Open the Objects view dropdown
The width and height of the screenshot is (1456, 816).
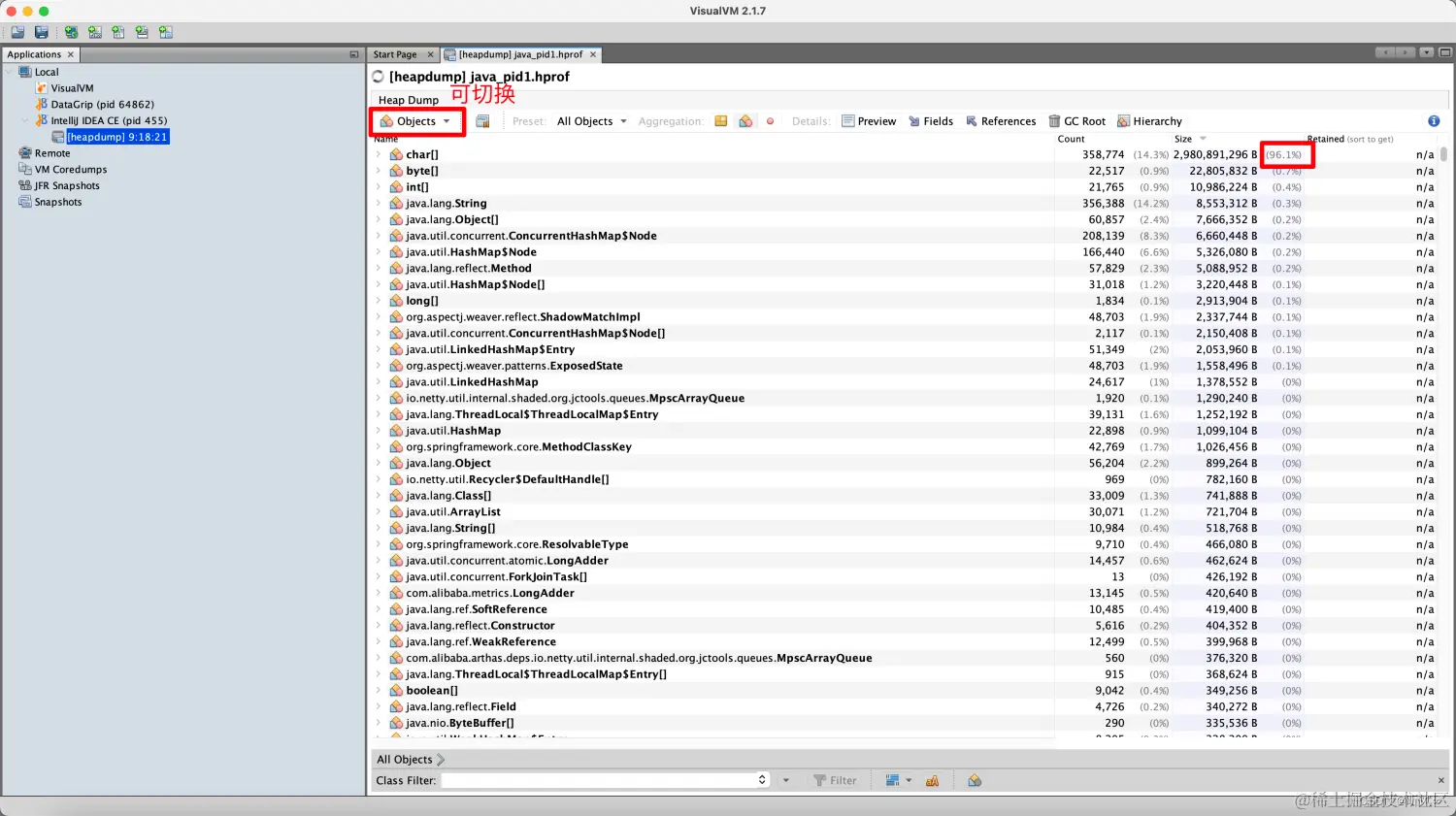[x=416, y=121]
